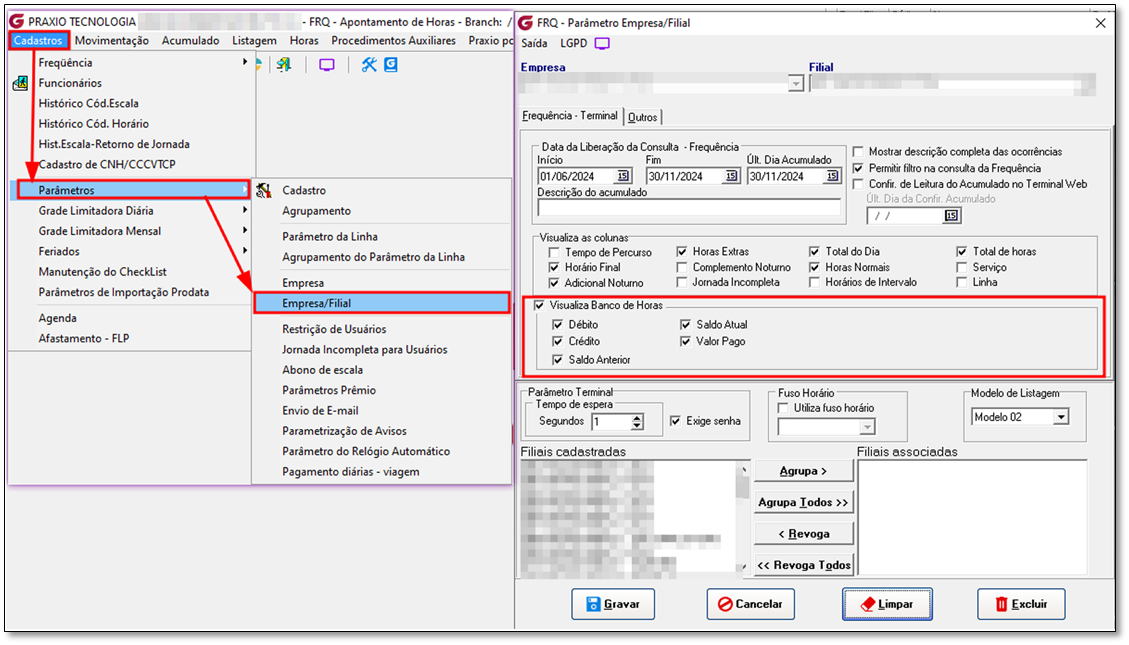Open the Fuso Horário dropdown
Viewport: 1129px width, 645px height.
868,428
